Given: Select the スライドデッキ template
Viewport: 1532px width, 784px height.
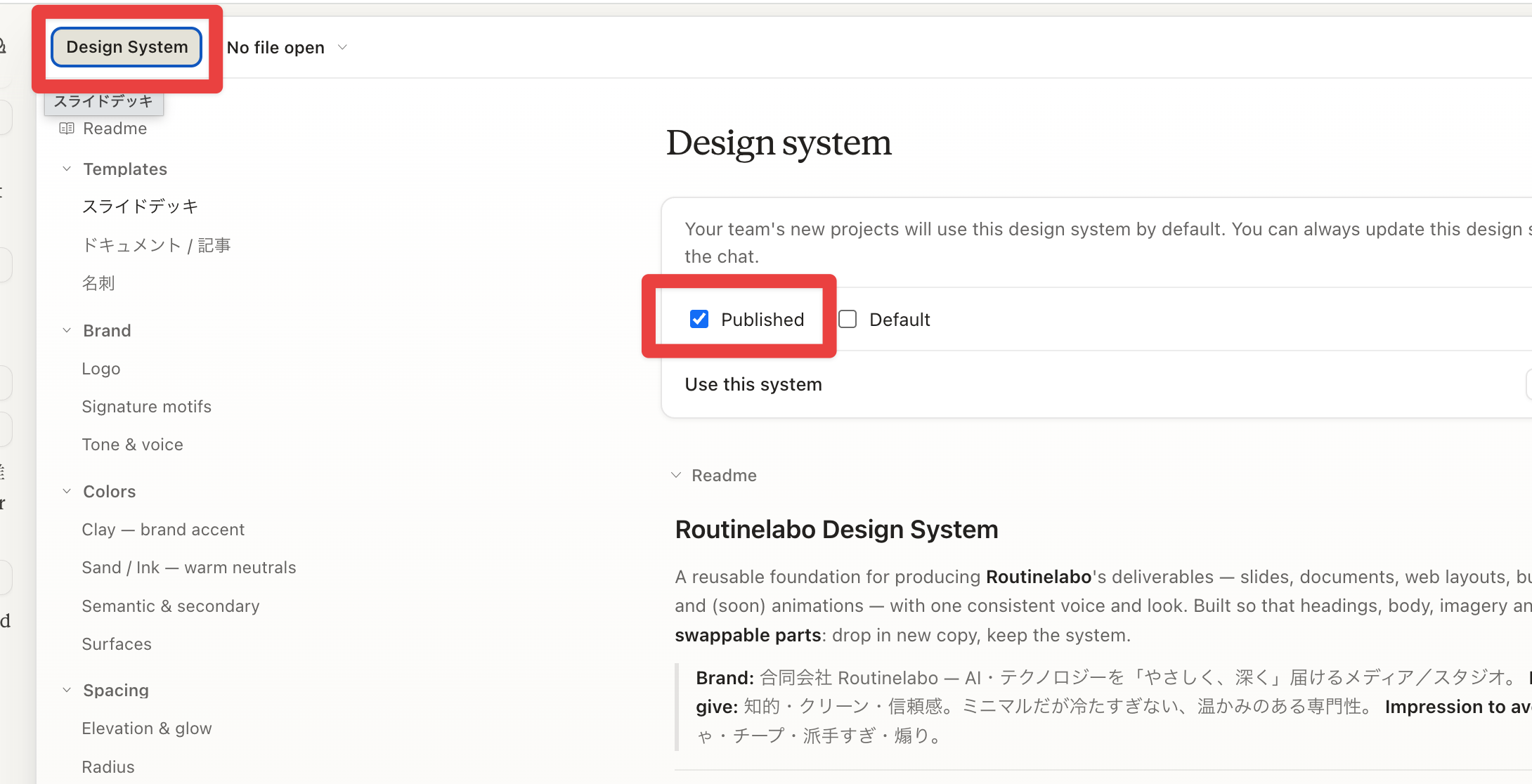Looking at the screenshot, I should (x=140, y=207).
